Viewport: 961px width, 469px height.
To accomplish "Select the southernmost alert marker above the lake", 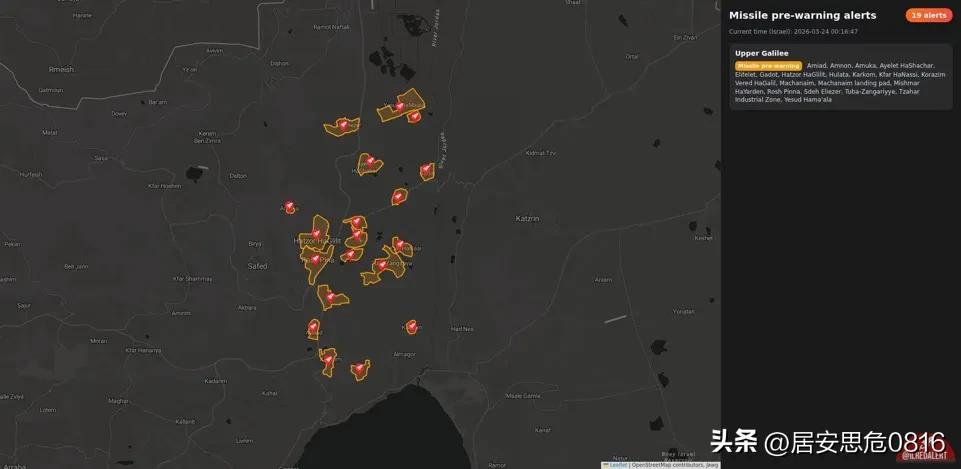I will pyautogui.click(x=359, y=371).
